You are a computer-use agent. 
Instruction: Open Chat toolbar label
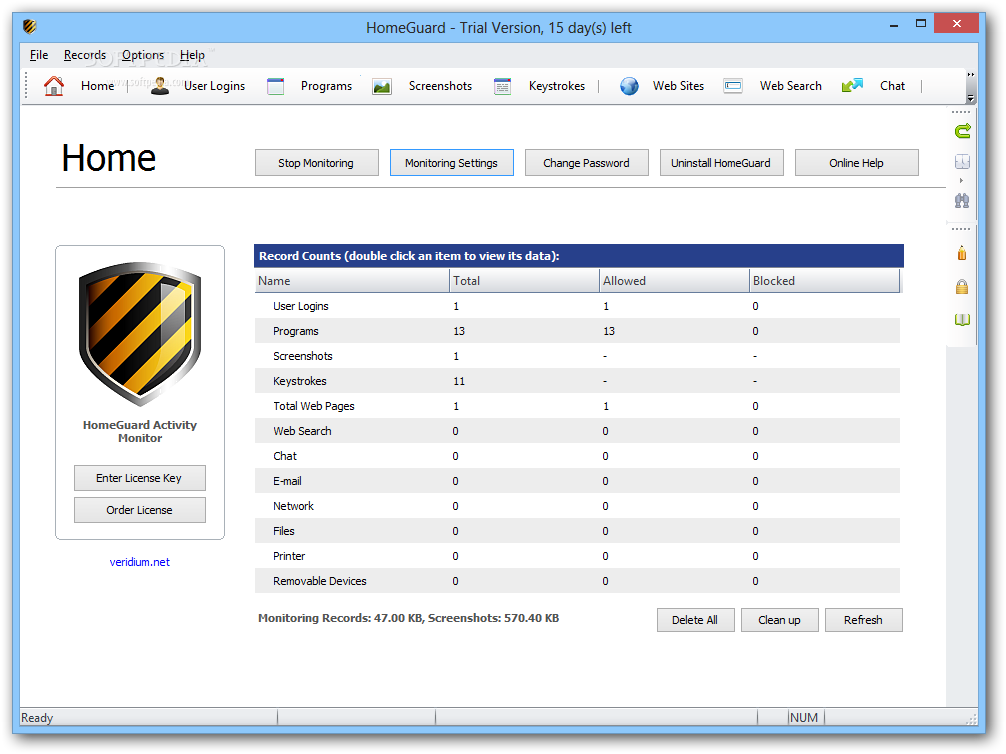(x=892, y=86)
